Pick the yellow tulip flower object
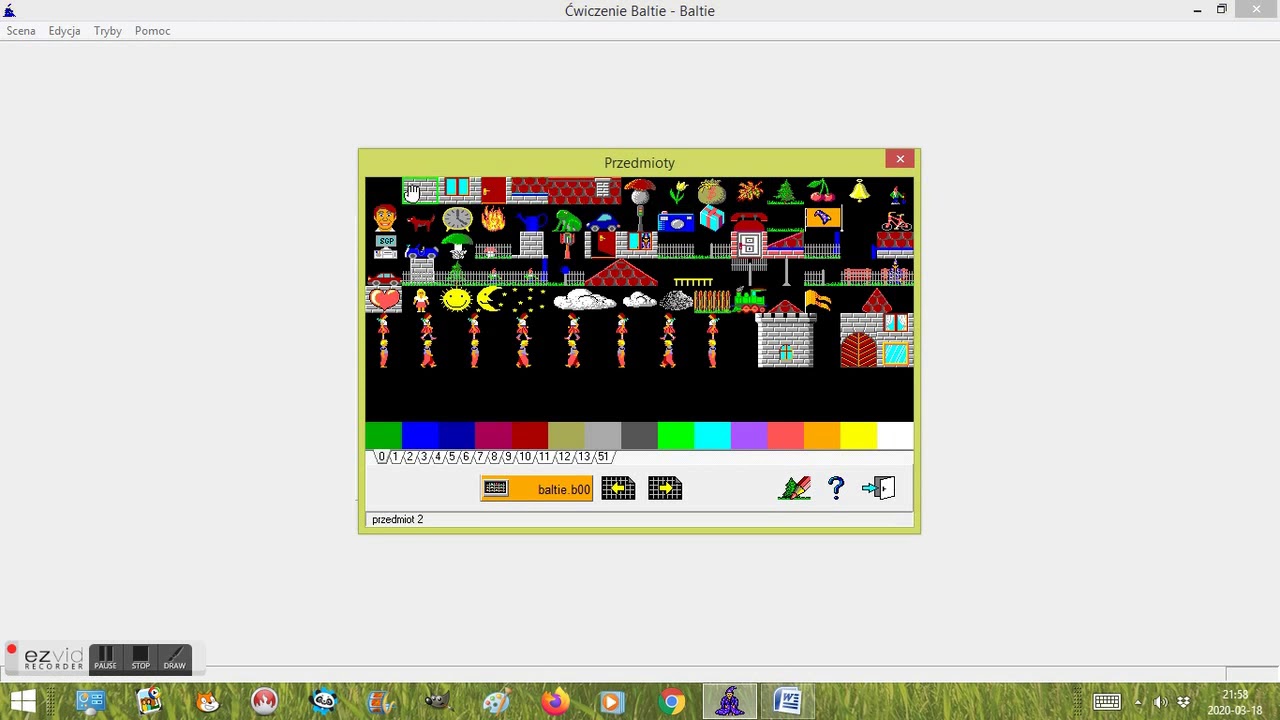The height and width of the screenshot is (720, 1280). tap(678, 190)
